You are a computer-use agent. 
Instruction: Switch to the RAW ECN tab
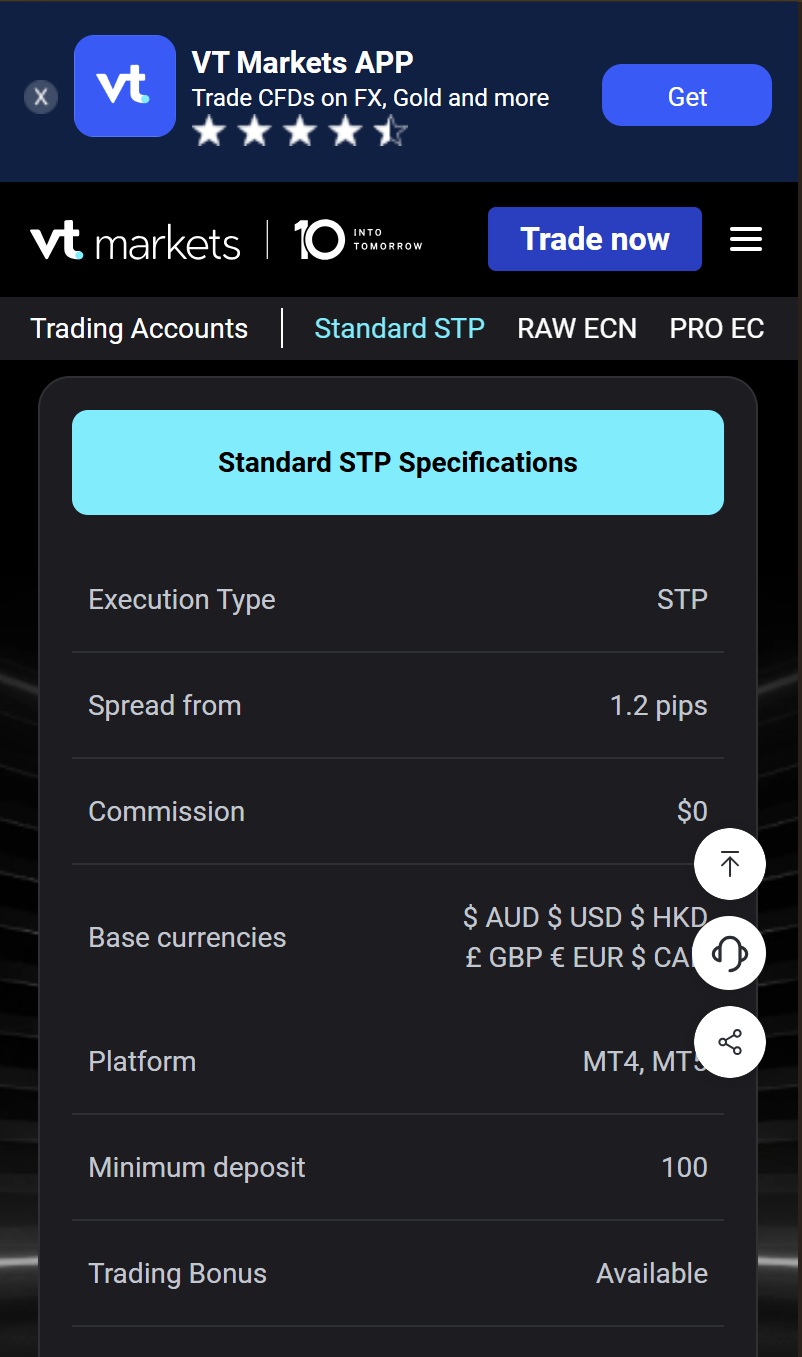coord(577,328)
